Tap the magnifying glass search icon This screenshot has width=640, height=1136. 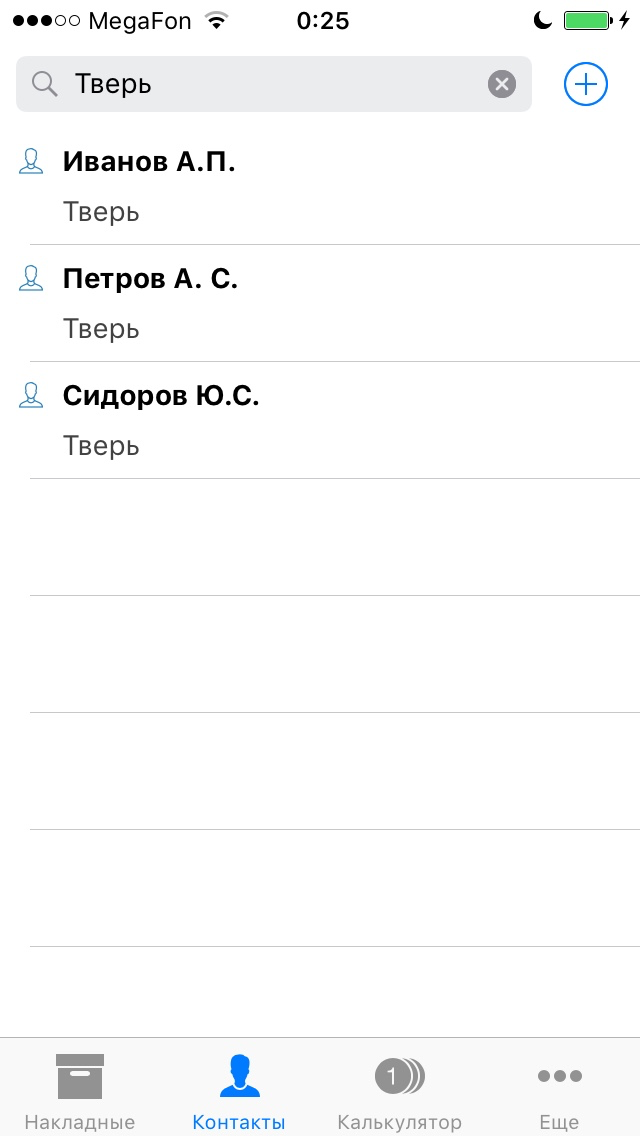tap(45, 85)
